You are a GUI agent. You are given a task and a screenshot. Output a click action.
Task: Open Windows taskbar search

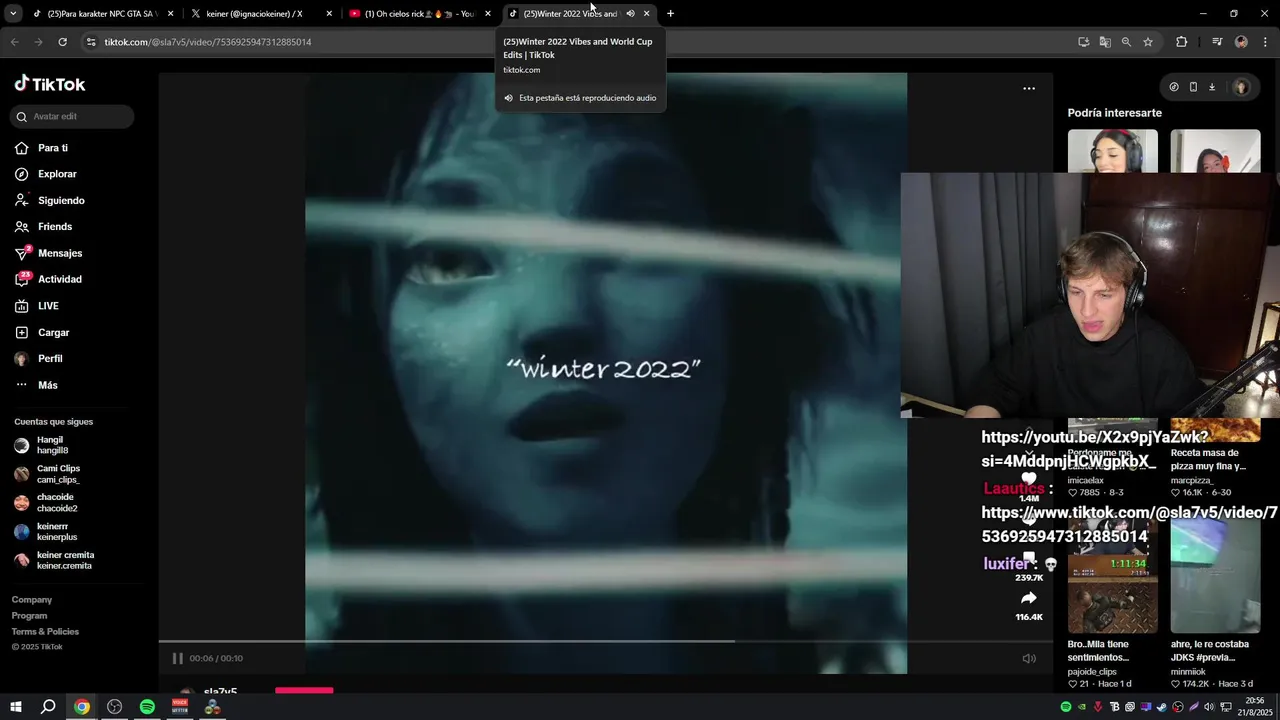click(x=48, y=707)
